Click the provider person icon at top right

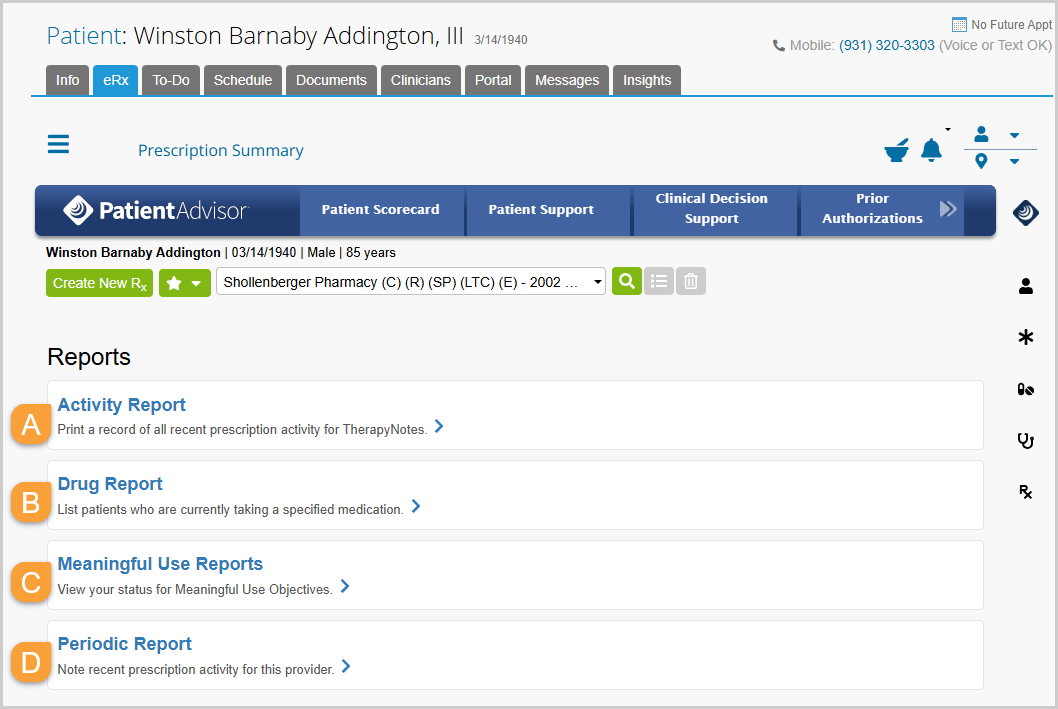coord(981,134)
